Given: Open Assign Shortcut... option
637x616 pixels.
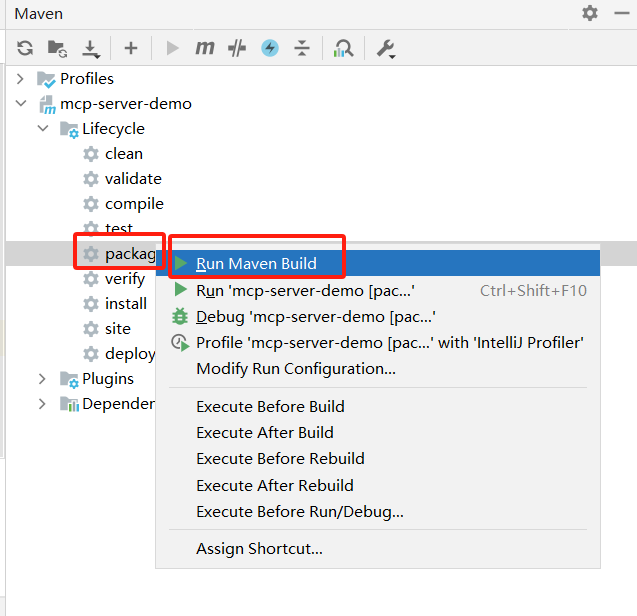Looking at the screenshot, I should point(378,549).
